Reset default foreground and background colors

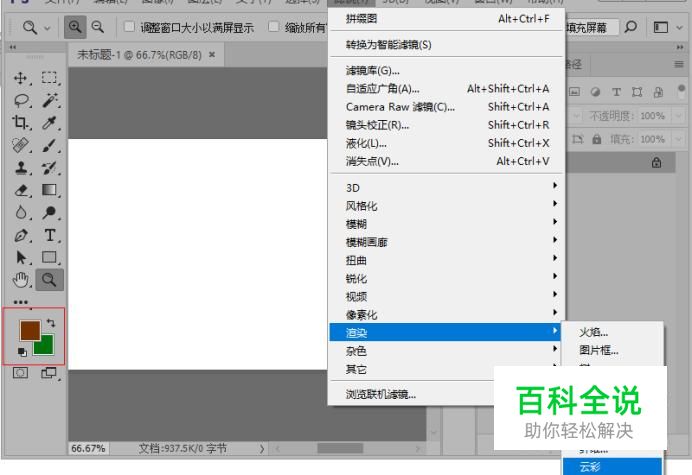click(x=22, y=352)
